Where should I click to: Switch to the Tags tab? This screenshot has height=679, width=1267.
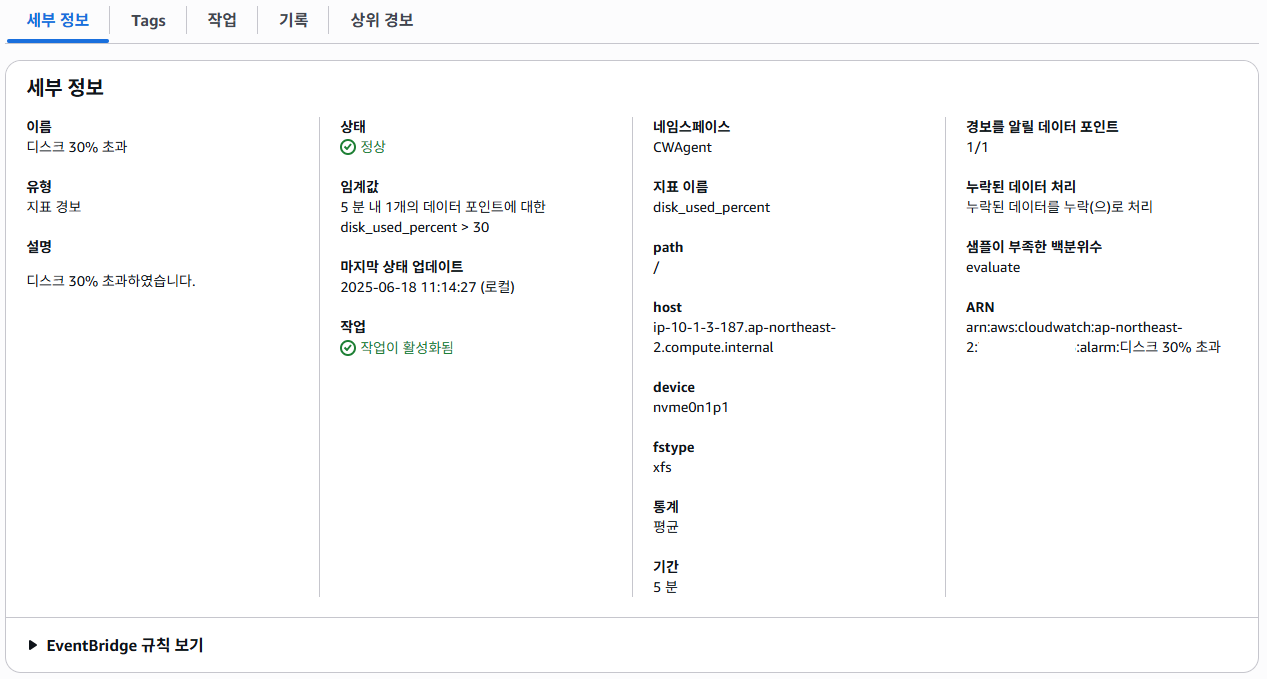(x=148, y=20)
